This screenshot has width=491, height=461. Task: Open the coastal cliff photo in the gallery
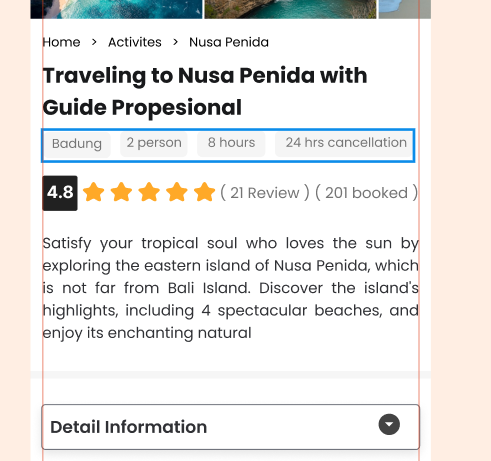click(x=290, y=9)
